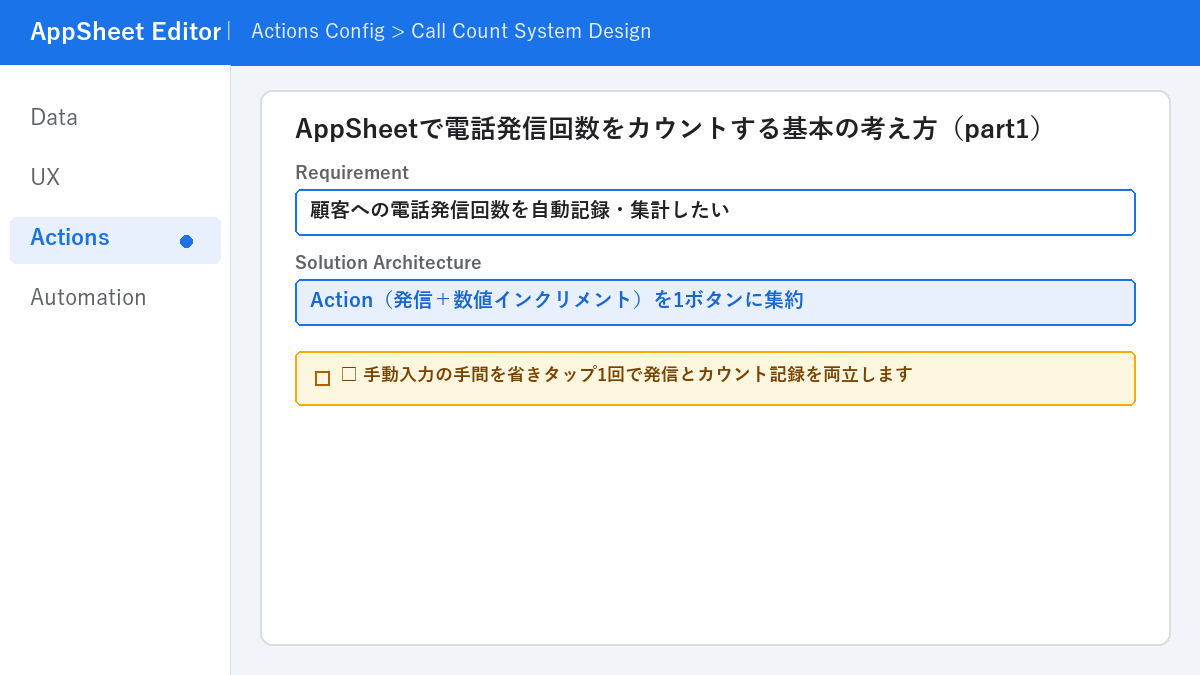Click the Requirement field with 顧客への電話発信回数 text
Screen dimensions: 1200x675
[715, 212]
